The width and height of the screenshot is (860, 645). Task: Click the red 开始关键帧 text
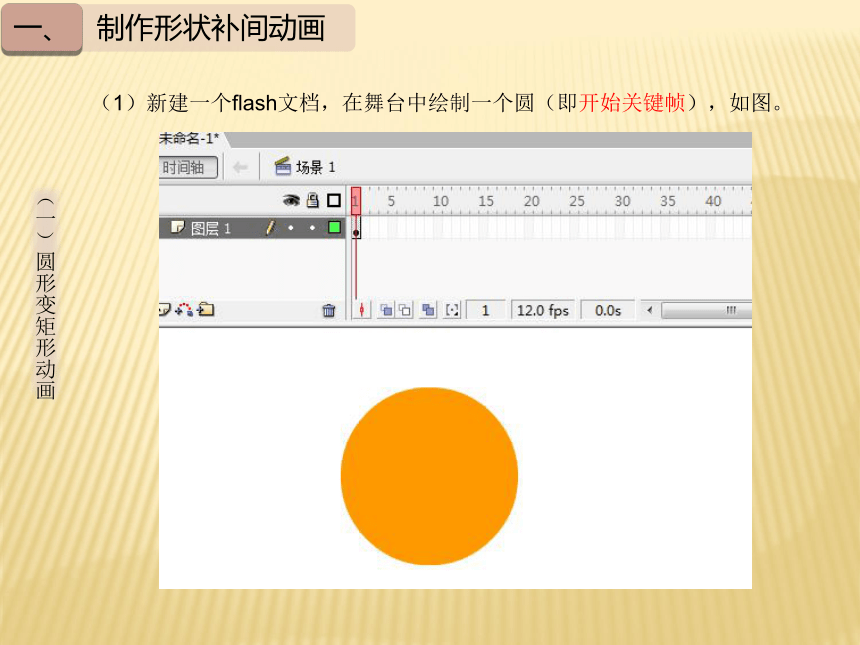pyautogui.click(x=632, y=103)
